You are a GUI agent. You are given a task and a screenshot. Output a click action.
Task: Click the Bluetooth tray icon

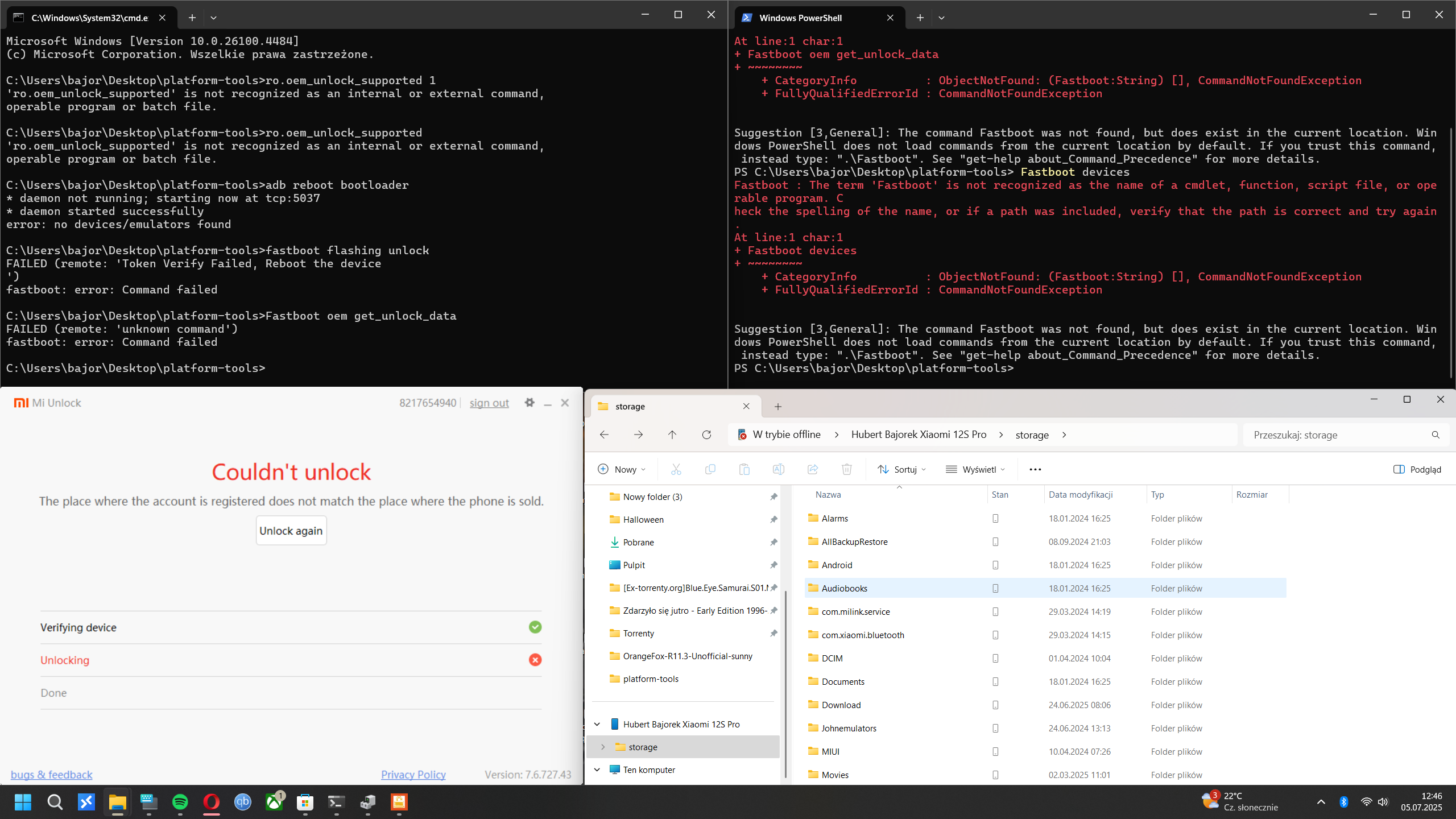[x=1343, y=802]
